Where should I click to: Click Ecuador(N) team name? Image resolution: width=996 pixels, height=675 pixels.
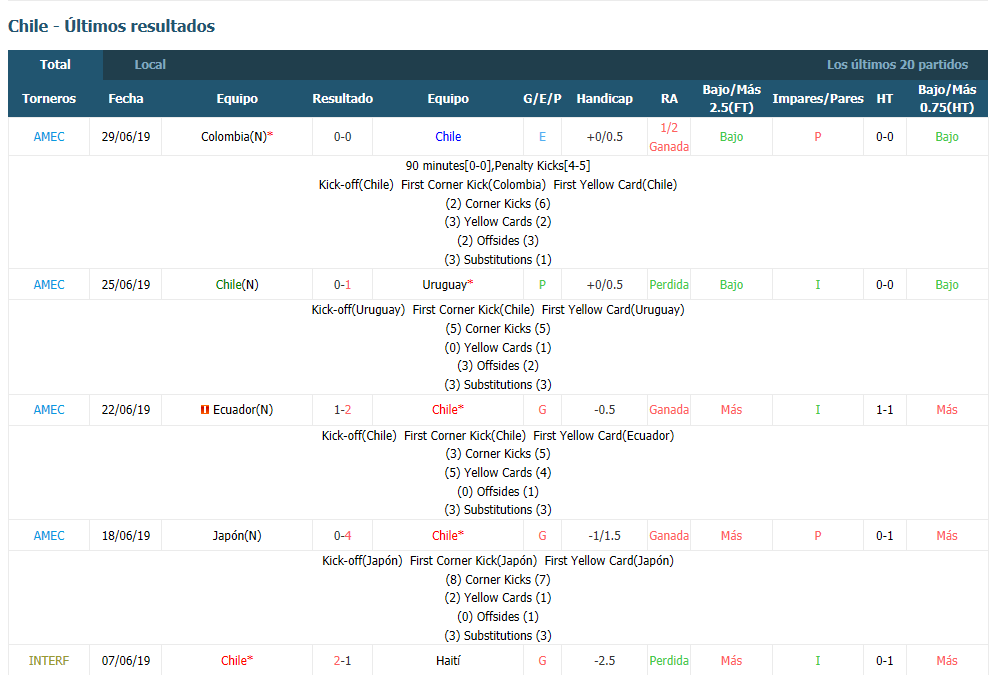coord(243,410)
